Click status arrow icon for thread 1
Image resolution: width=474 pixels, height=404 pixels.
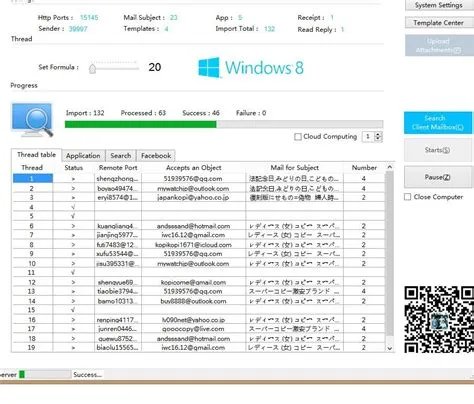[x=73, y=179]
